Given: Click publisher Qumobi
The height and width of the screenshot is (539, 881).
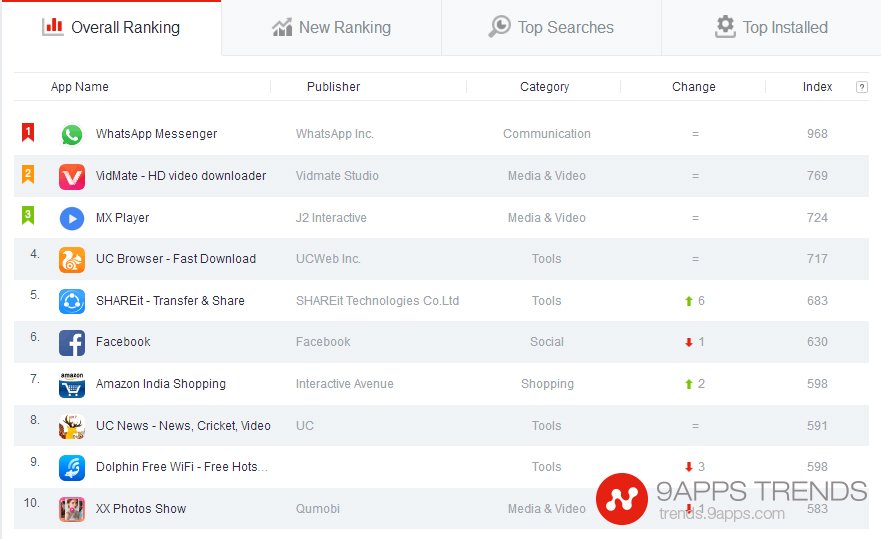Looking at the screenshot, I should pyautogui.click(x=318, y=509).
